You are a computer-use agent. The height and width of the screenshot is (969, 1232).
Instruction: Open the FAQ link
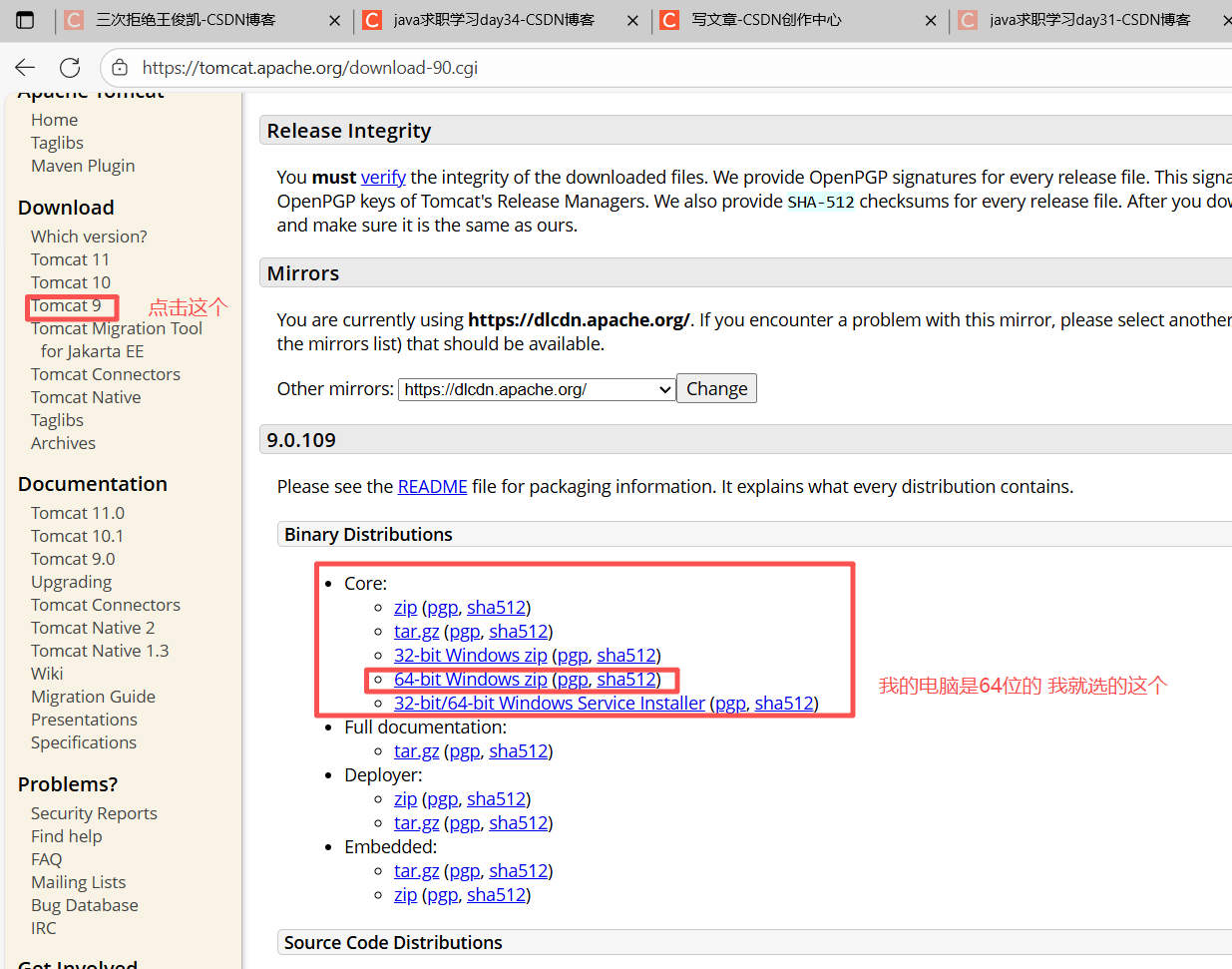pyautogui.click(x=46, y=859)
